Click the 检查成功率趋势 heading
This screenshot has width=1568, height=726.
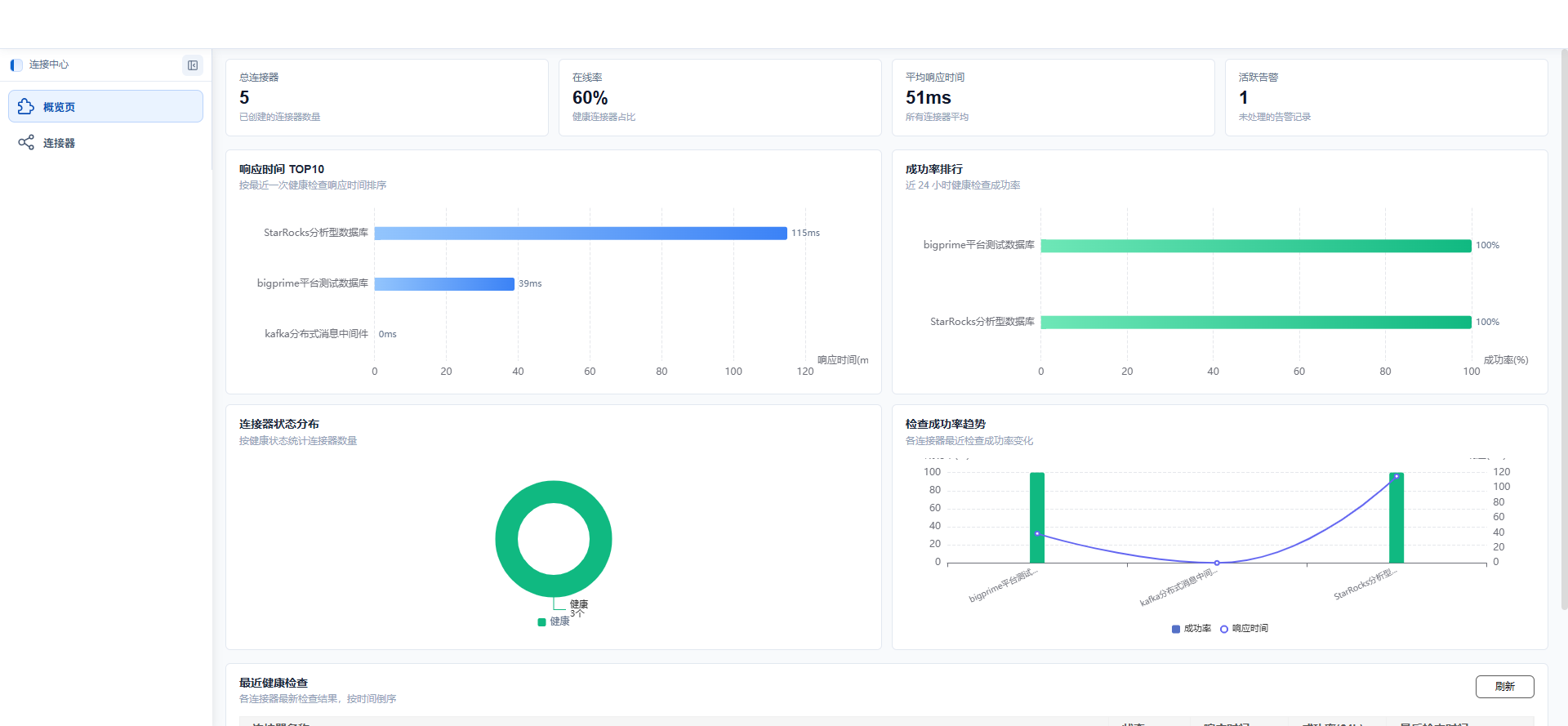pyautogui.click(x=946, y=424)
